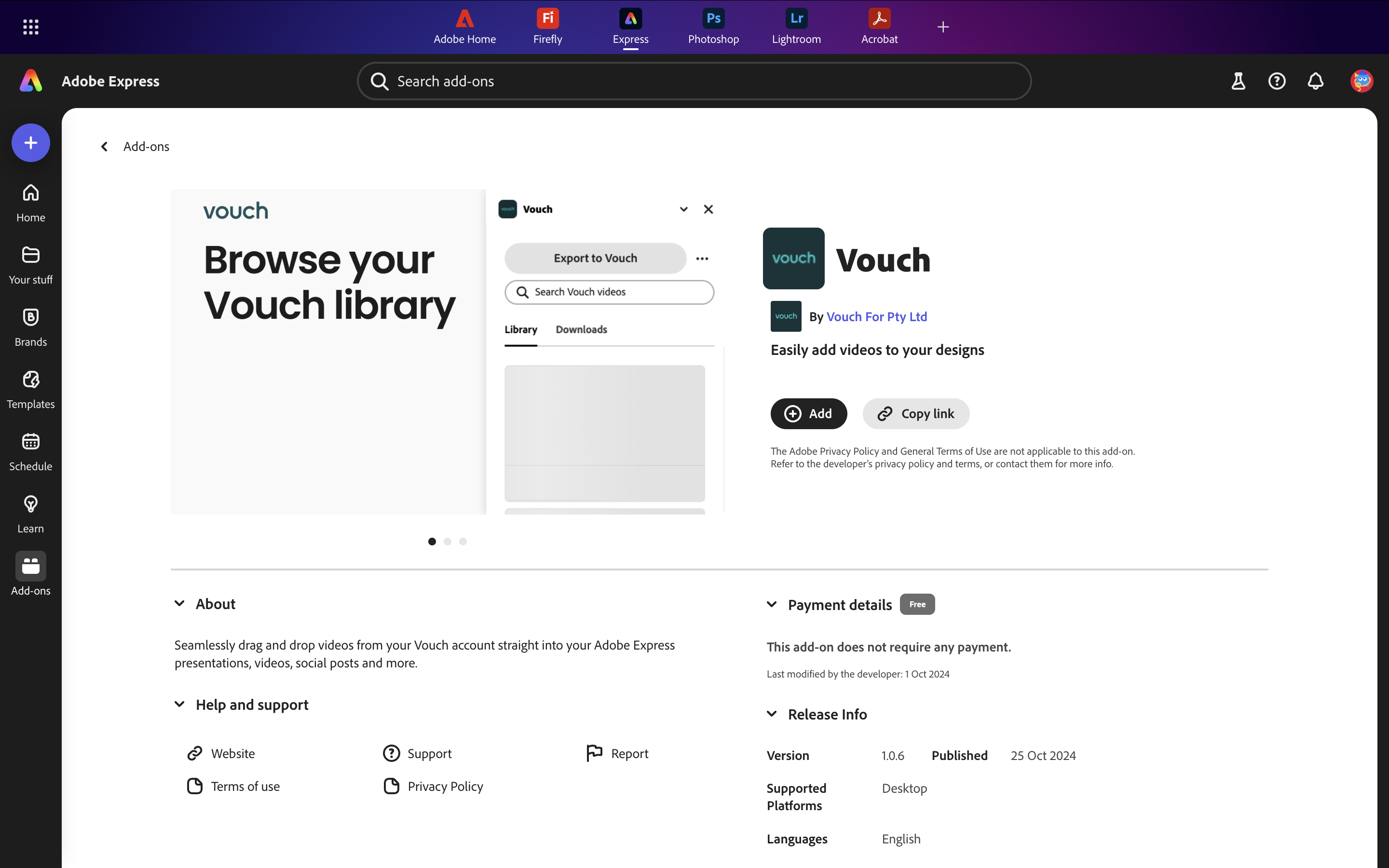This screenshot has height=868, width=1389.
Task: Switch to Photoshop app
Action: (x=713, y=27)
